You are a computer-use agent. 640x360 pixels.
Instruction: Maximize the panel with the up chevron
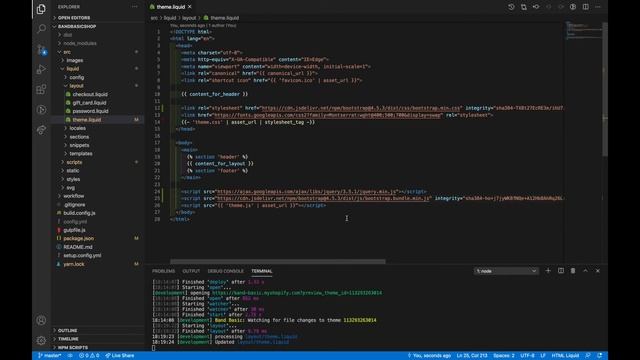(x=585, y=271)
